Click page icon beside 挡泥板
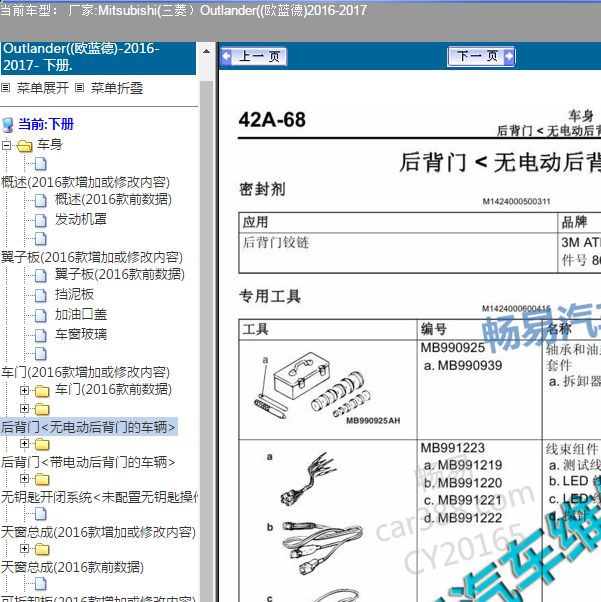 41,295
